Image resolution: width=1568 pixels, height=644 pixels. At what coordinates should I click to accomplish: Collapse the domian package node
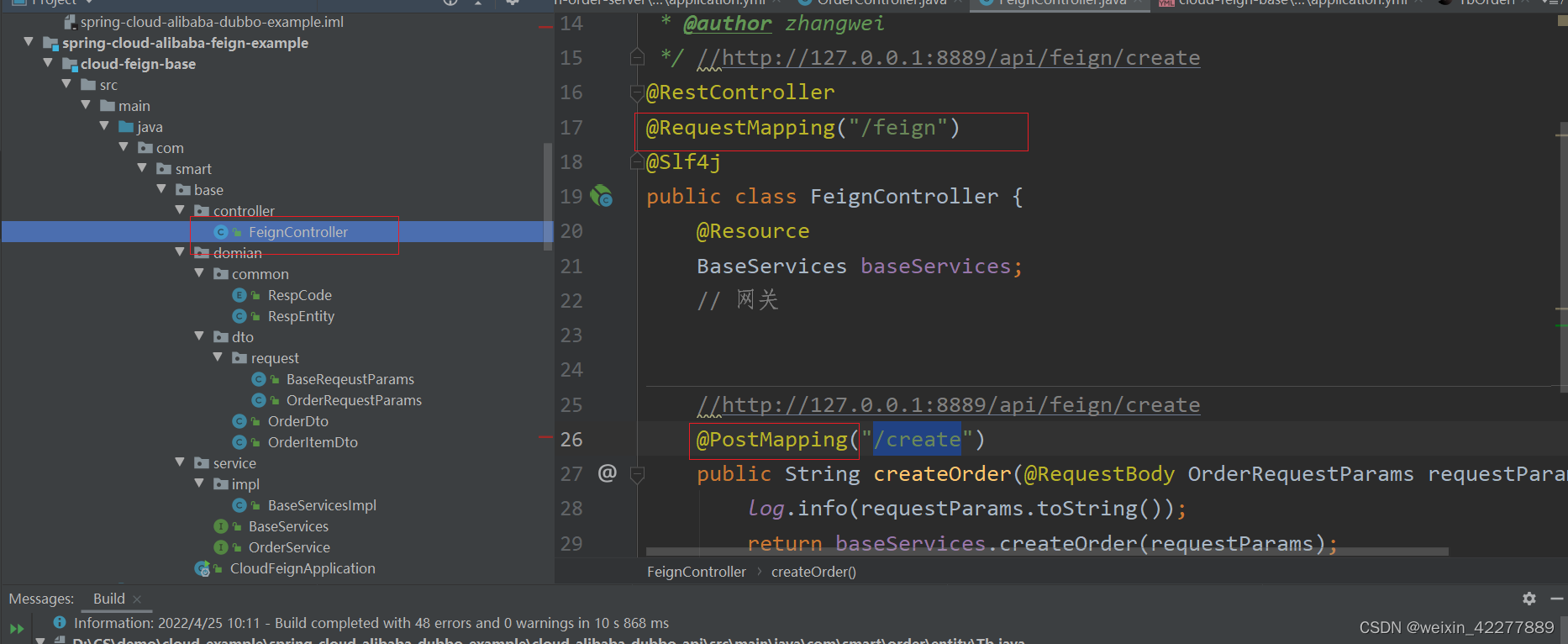180,252
